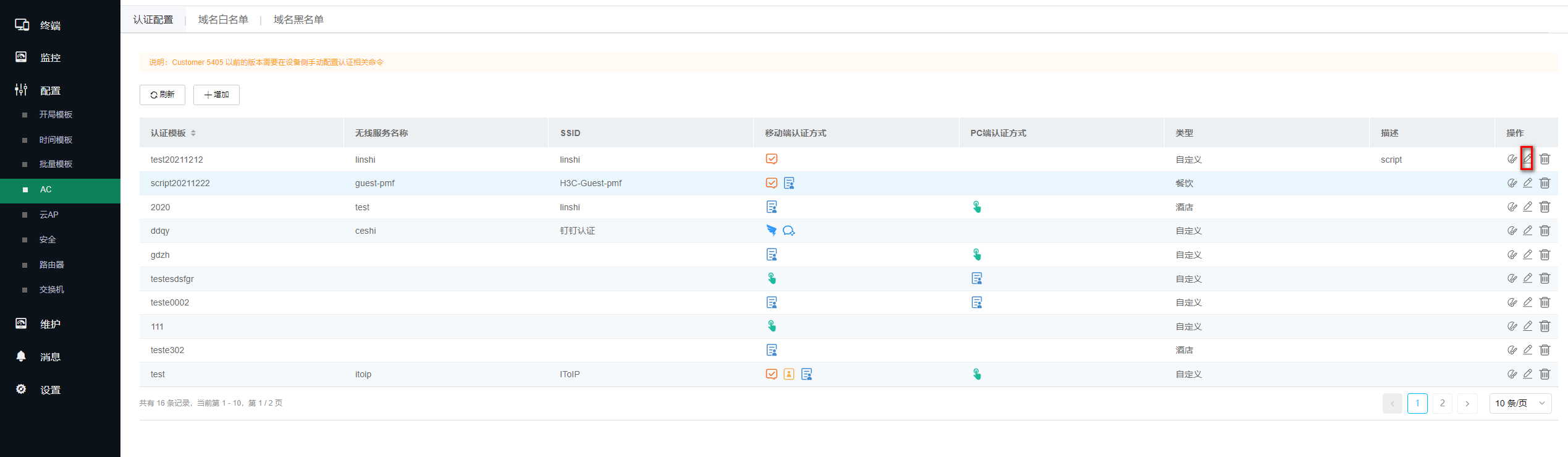Viewport: 1568px width, 457px height.
Task: Click the edit pencil for test20211212
Action: point(1527,159)
